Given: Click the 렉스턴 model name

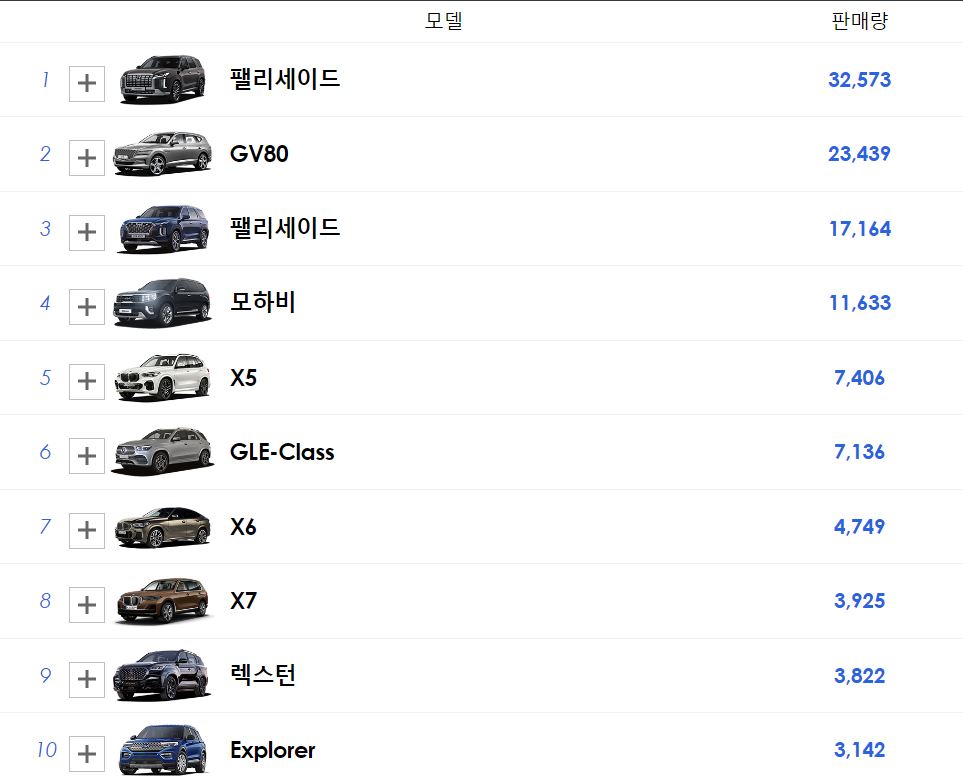Looking at the screenshot, I should pos(263,675).
